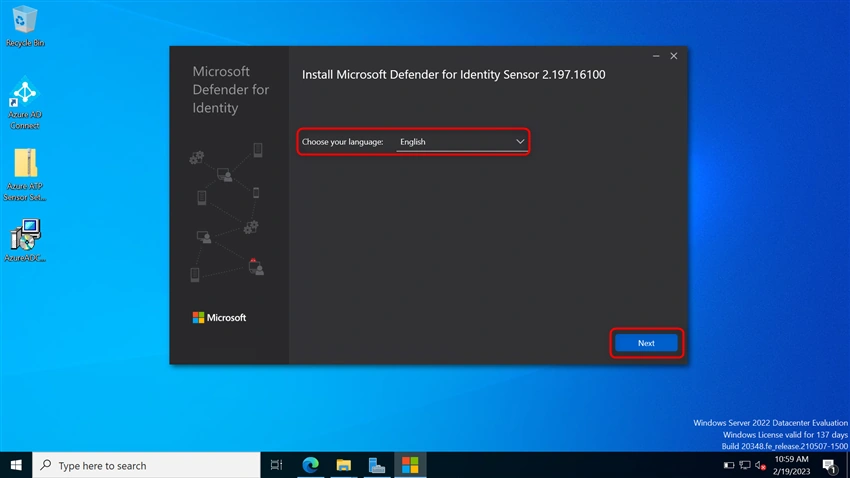Open File Explorer from the taskbar
Image resolution: width=850 pixels, height=478 pixels.
click(344, 465)
